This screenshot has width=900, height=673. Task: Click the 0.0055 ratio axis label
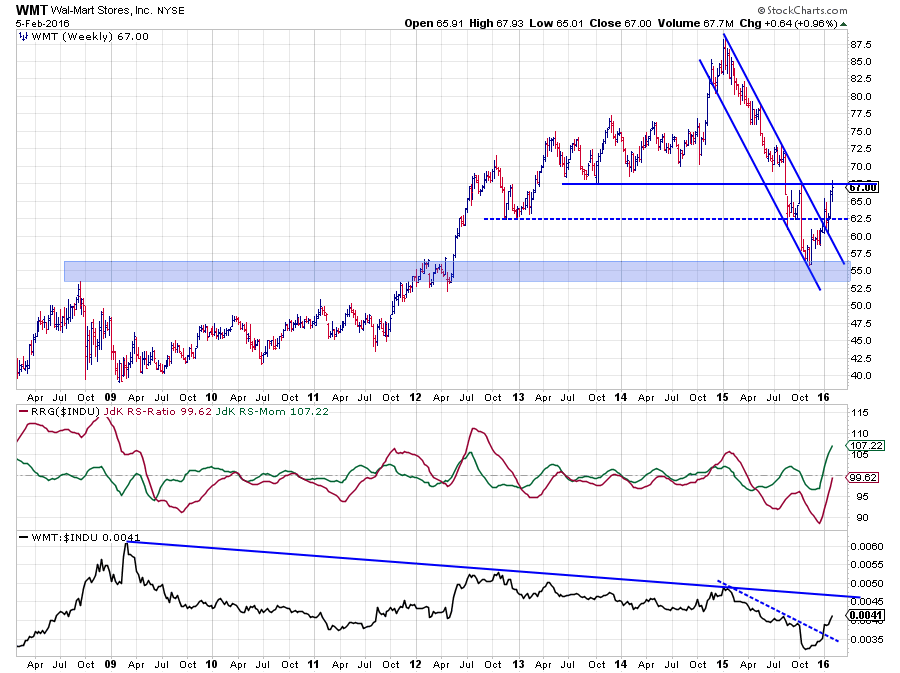(x=867, y=565)
